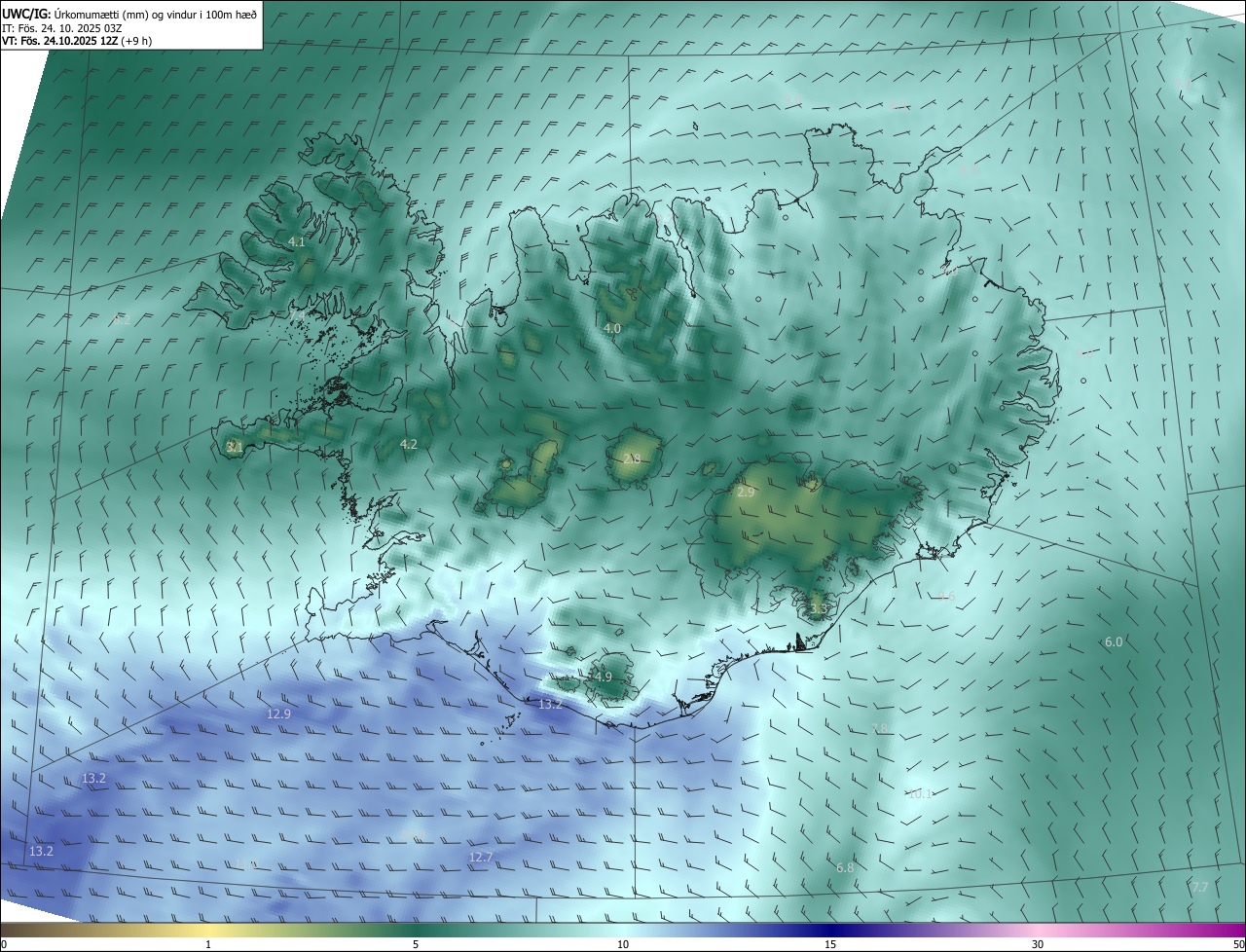The image size is (1246, 952).
Task: Click the 6.0 value over the eastern sea
Action: pyautogui.click(x=1114, y=641)
